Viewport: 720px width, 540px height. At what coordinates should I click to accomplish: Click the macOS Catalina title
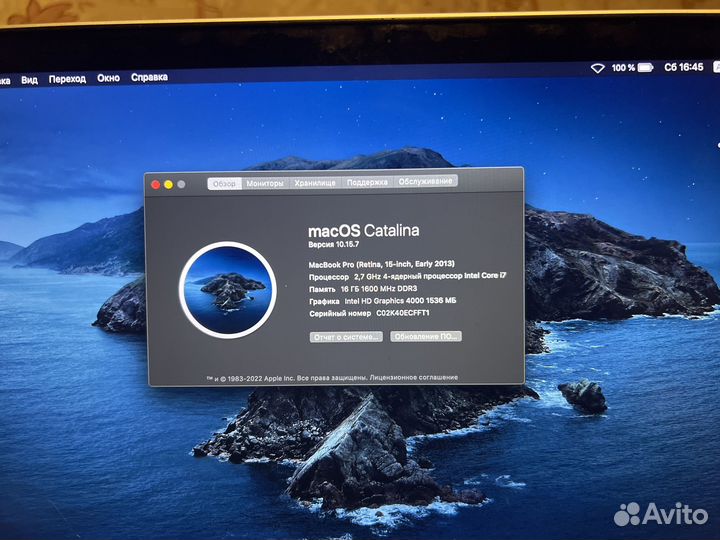[x=364, y=231]
